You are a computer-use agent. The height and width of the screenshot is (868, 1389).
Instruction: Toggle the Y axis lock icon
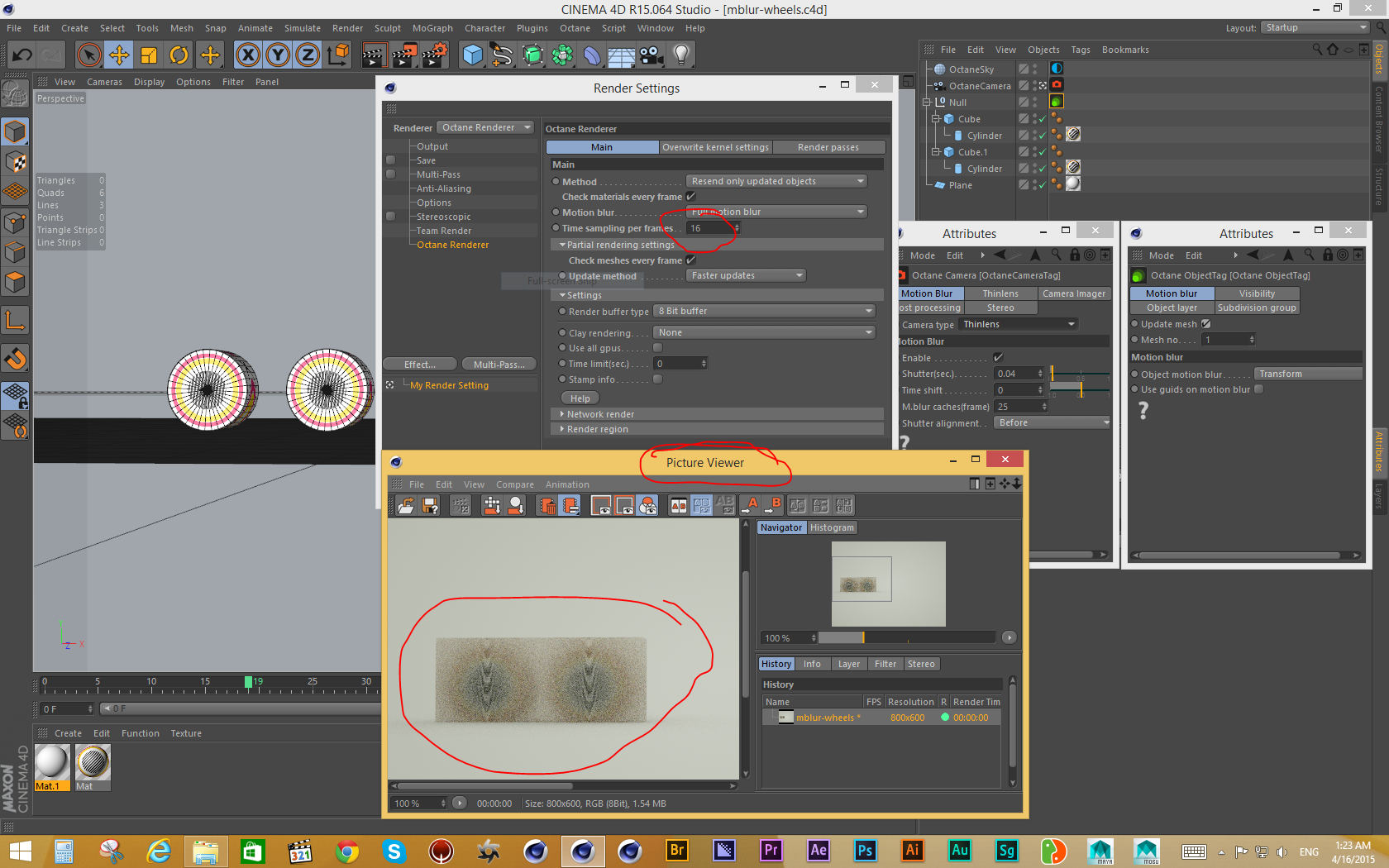(x=278, y=55)
